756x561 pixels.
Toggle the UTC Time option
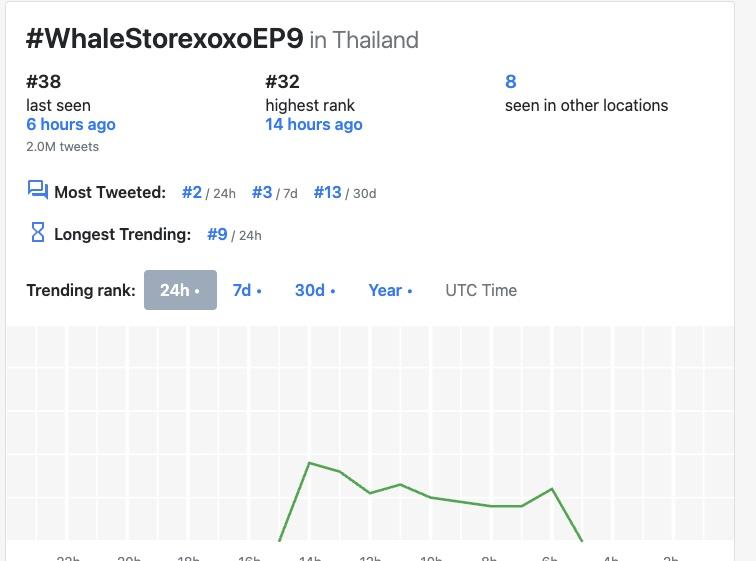481,290
